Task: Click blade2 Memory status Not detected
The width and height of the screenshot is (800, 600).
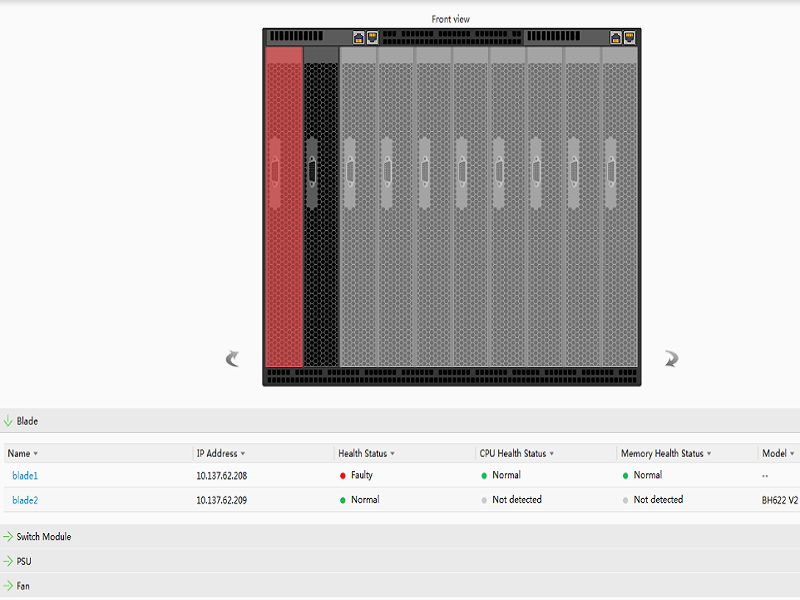Action: point(658,499)
